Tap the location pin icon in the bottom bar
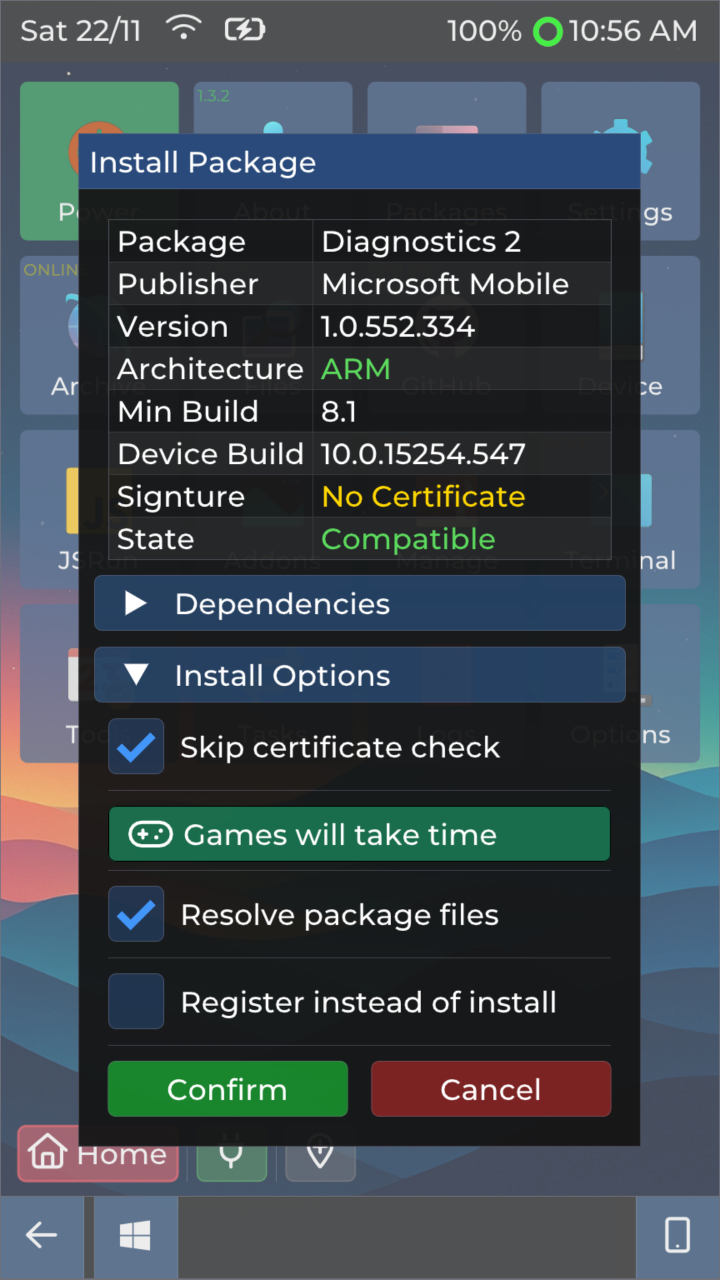Viewport: 720px width, 1280px height. (x=320, y=1154)
